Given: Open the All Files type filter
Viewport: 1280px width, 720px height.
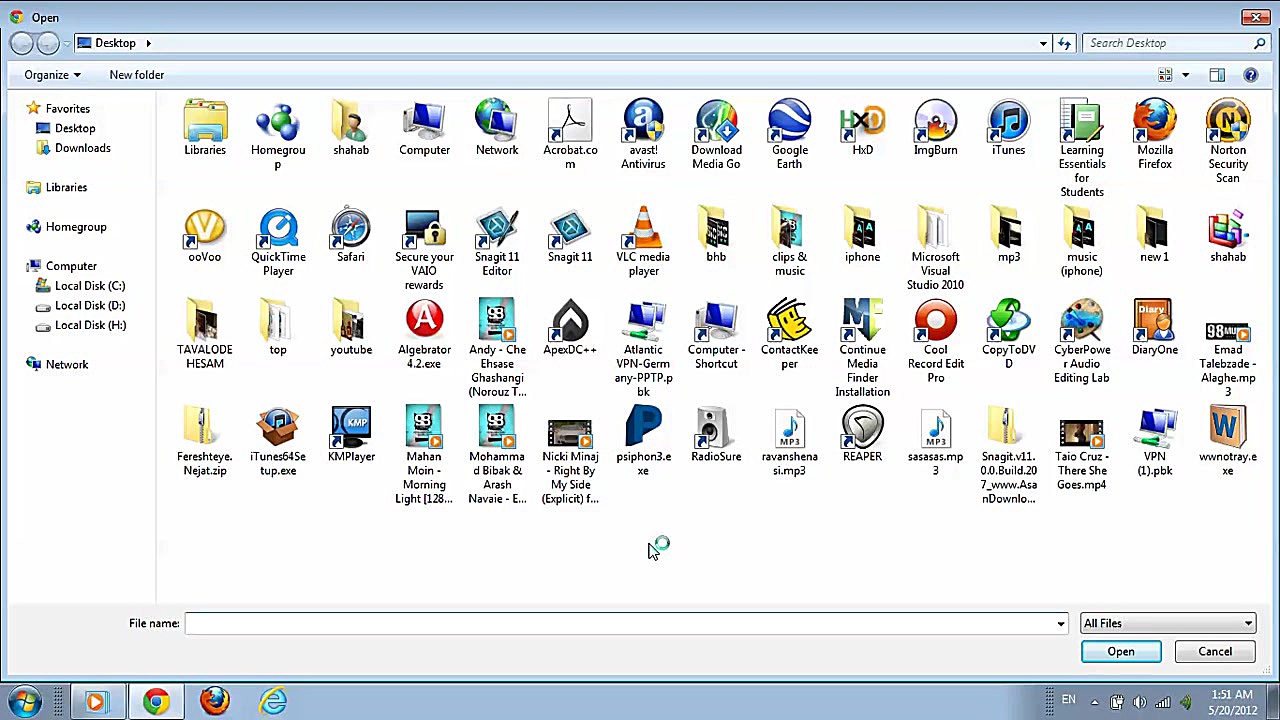Looking at the screenshot, I should coord(1168,624).
